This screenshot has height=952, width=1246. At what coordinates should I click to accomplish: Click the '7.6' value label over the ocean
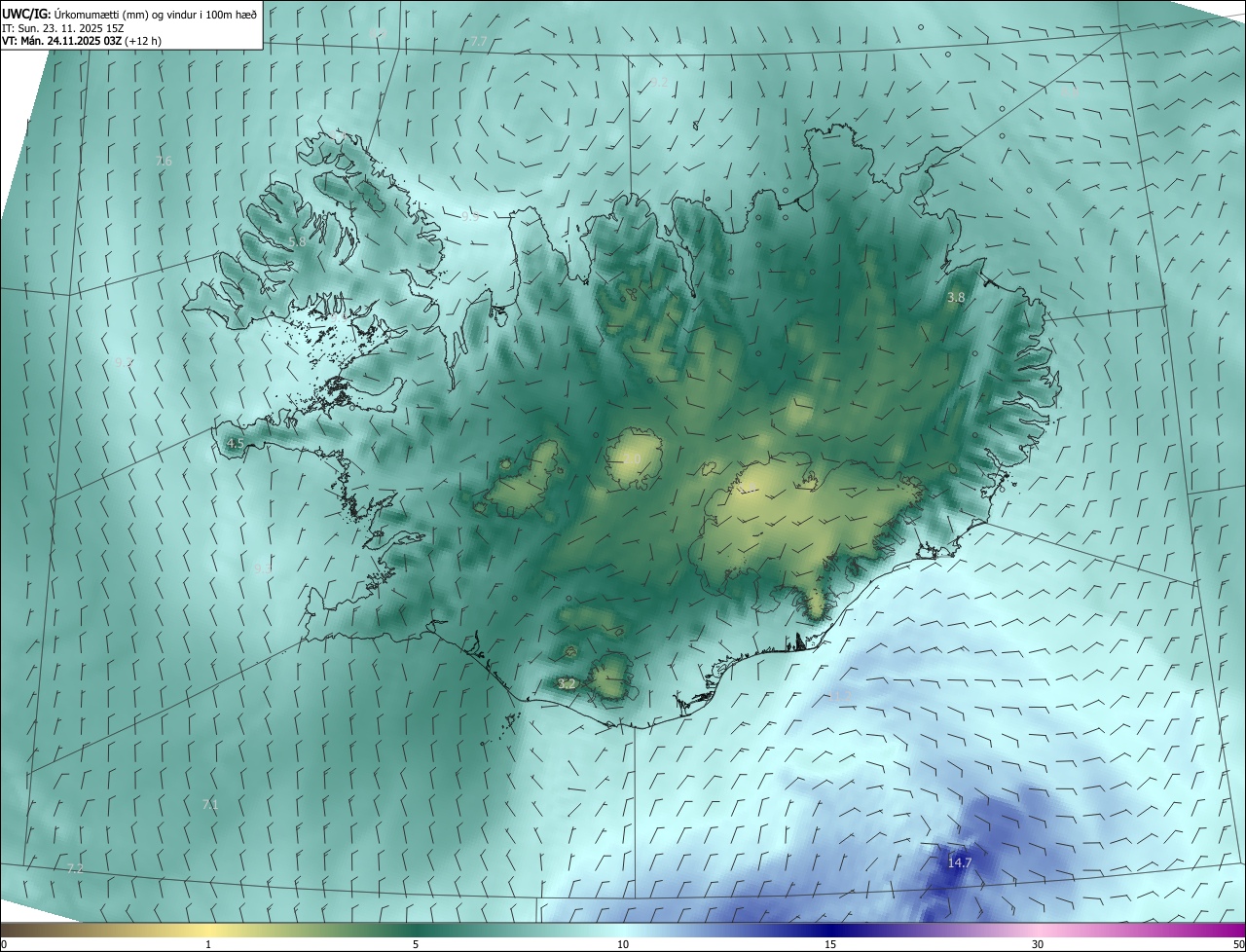coord(164,161)
